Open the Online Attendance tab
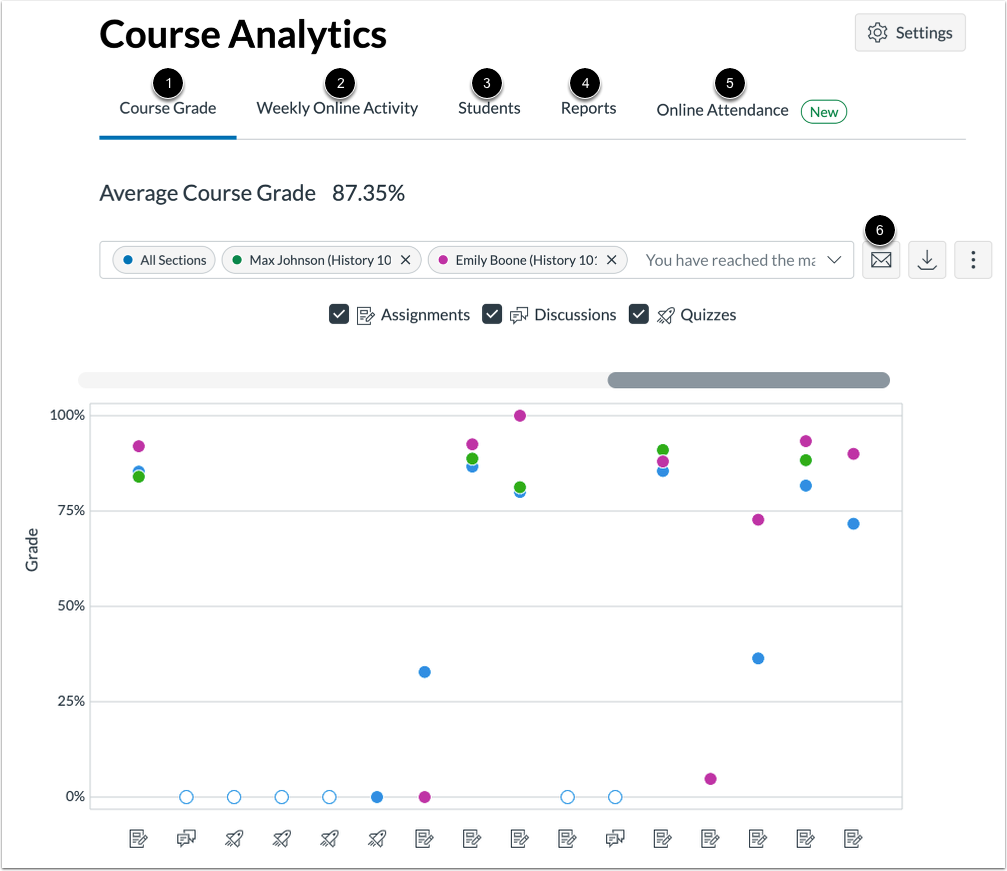 coord(722,109)
